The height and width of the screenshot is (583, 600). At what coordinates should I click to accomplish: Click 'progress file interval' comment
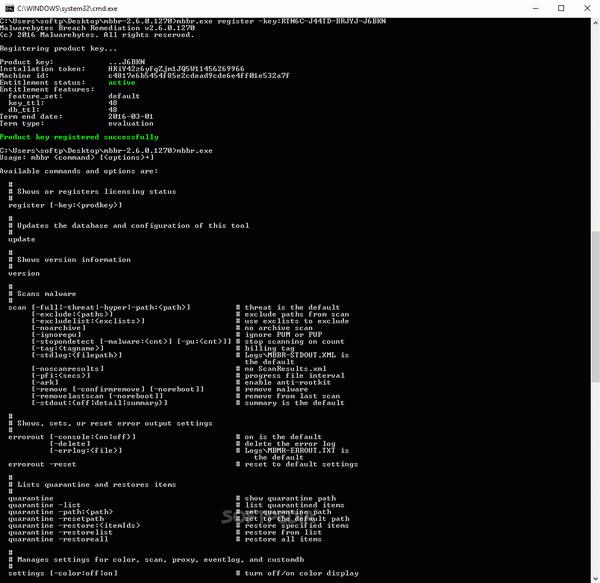(294, 376)
